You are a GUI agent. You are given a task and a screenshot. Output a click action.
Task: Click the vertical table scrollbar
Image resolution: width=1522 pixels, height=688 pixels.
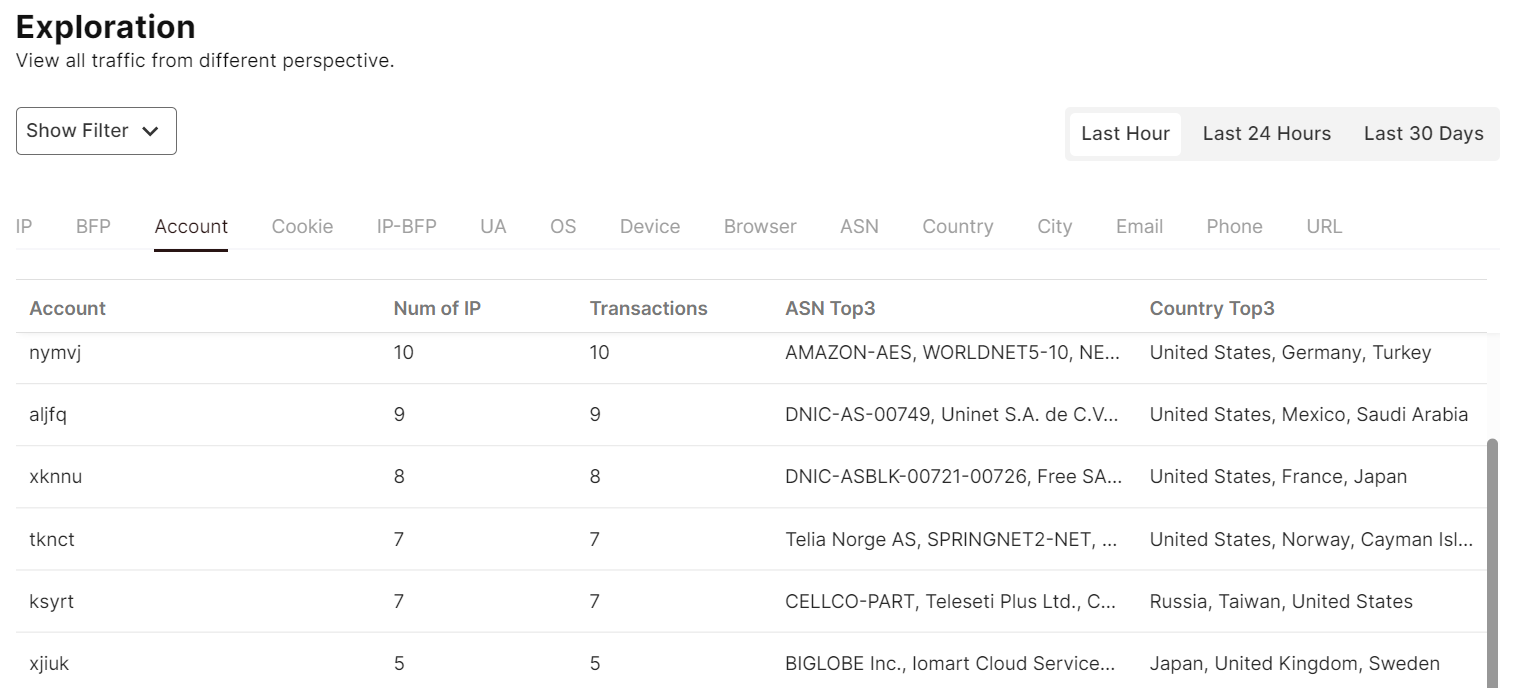[x=1493, y=560]
